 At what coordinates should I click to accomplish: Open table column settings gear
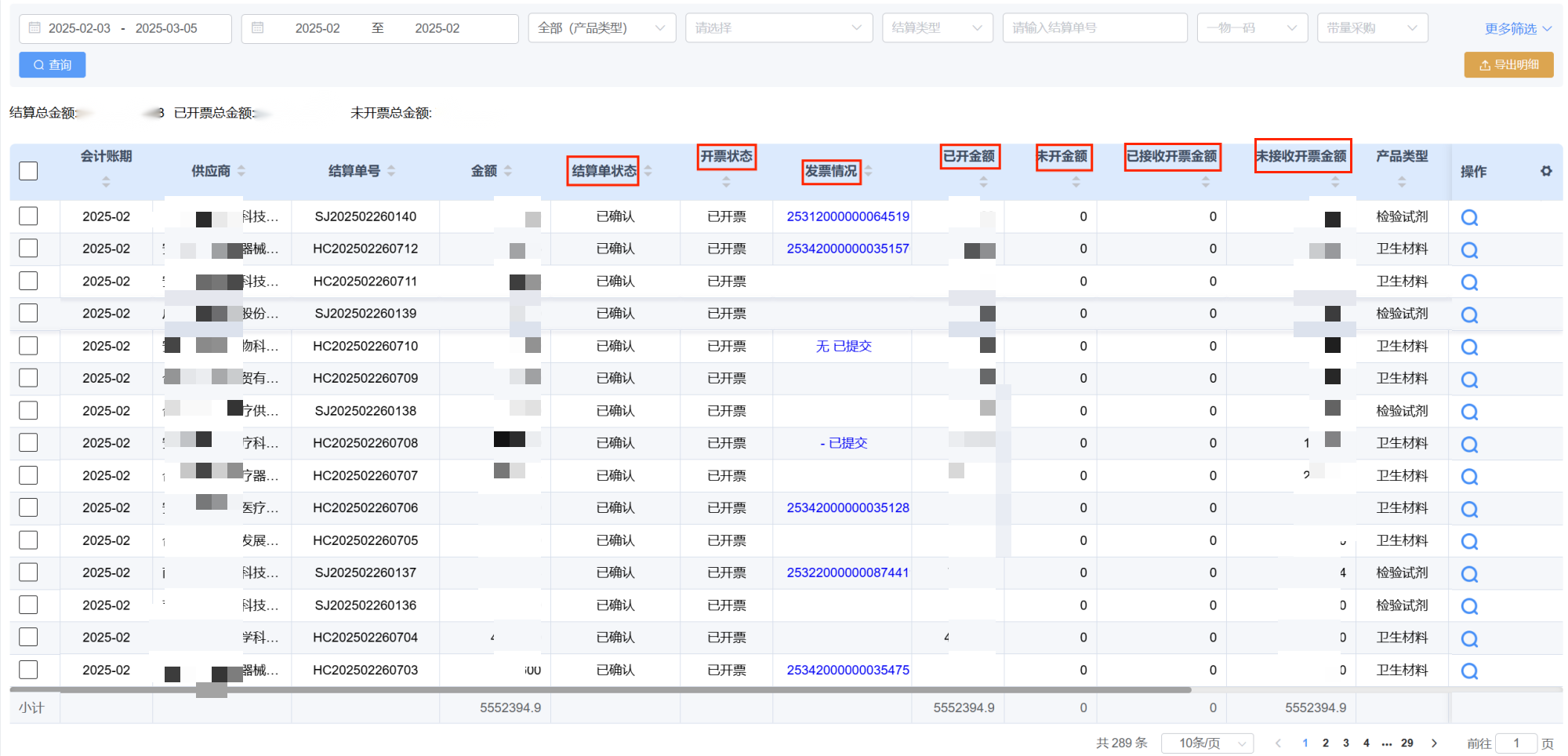pyautogui.click(x=1545, y=171)
